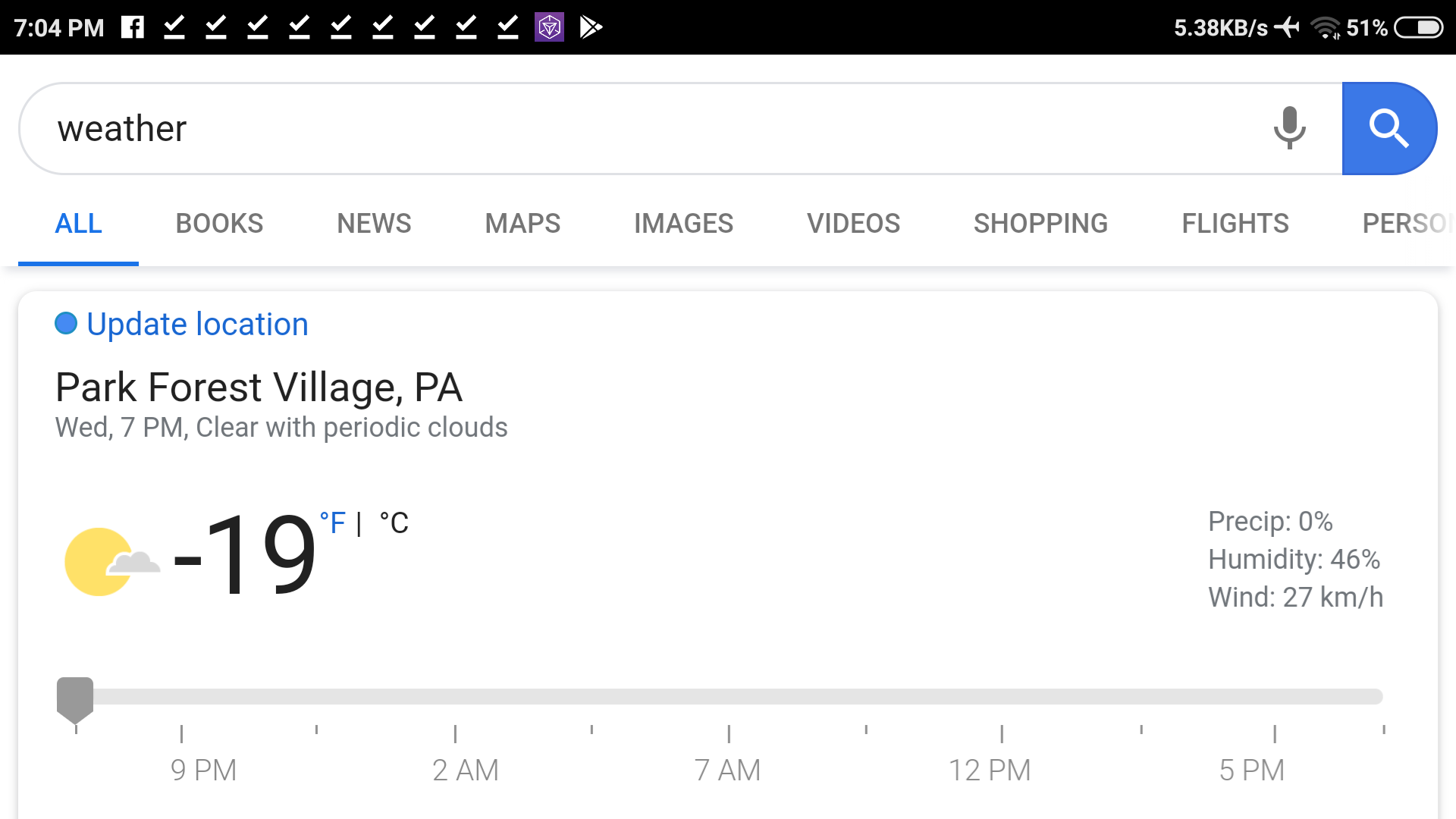The width and height of the screenshot is (1456, 819).
Task: Go to the FLIGHTS tab
Action: (1235, 224)
